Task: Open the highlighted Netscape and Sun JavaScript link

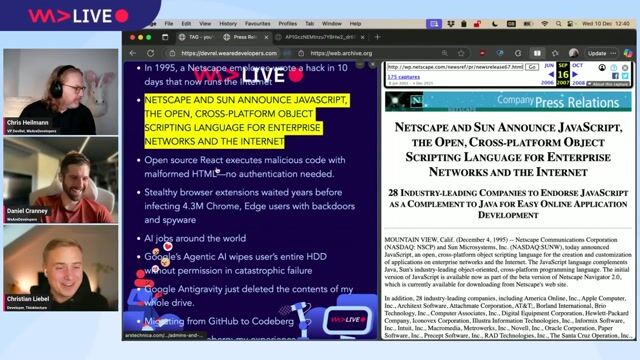Action: pyautogui.click(x=246, y=120)
